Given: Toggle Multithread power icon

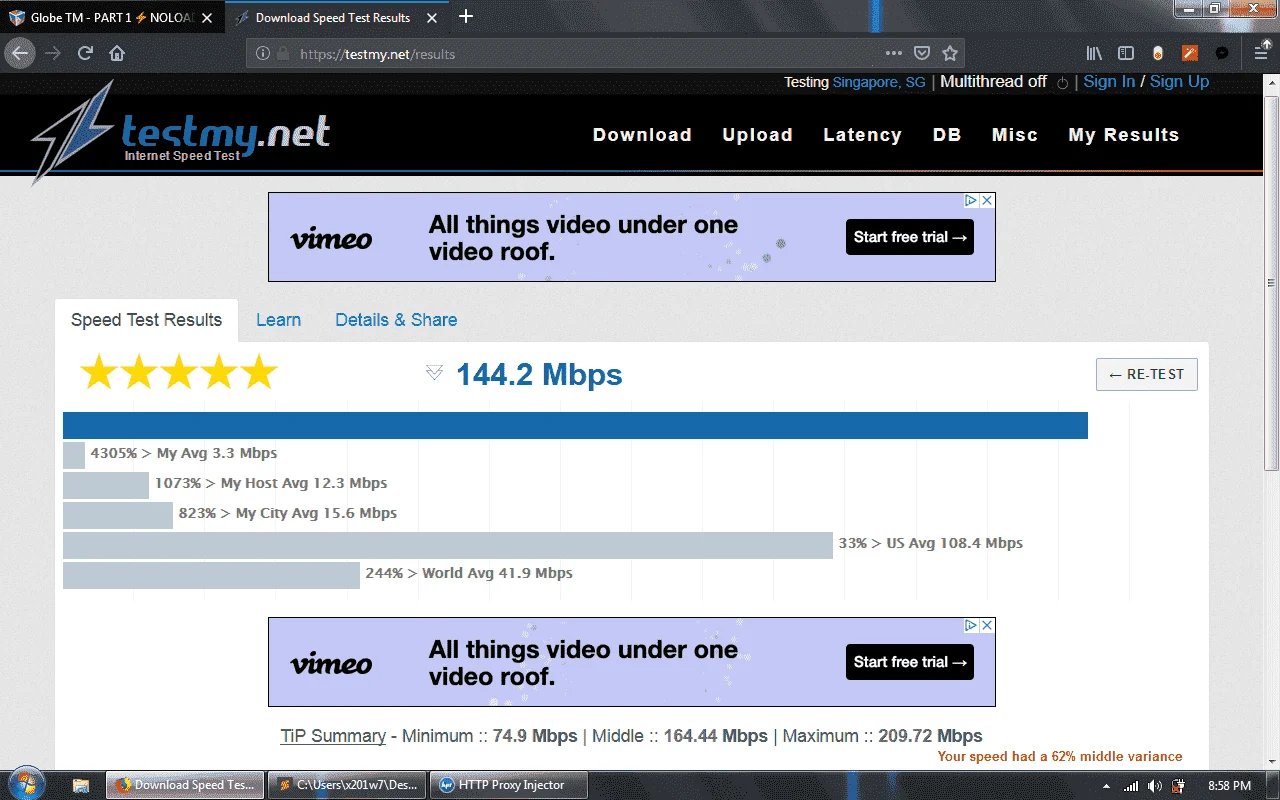Looking at the screenshot, I should point(1063,83).
